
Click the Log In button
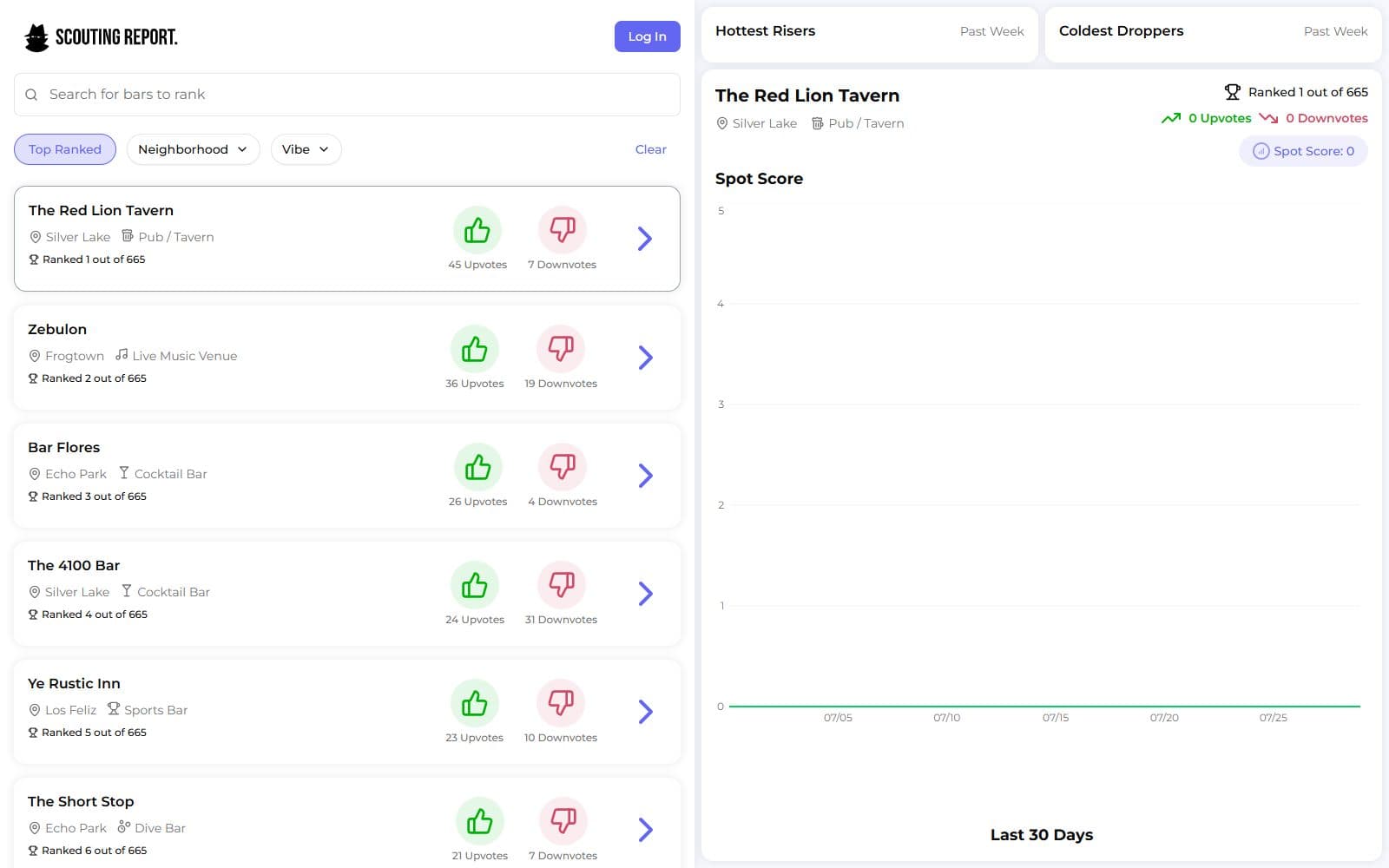pyautogui.click(x=647, y=36)
